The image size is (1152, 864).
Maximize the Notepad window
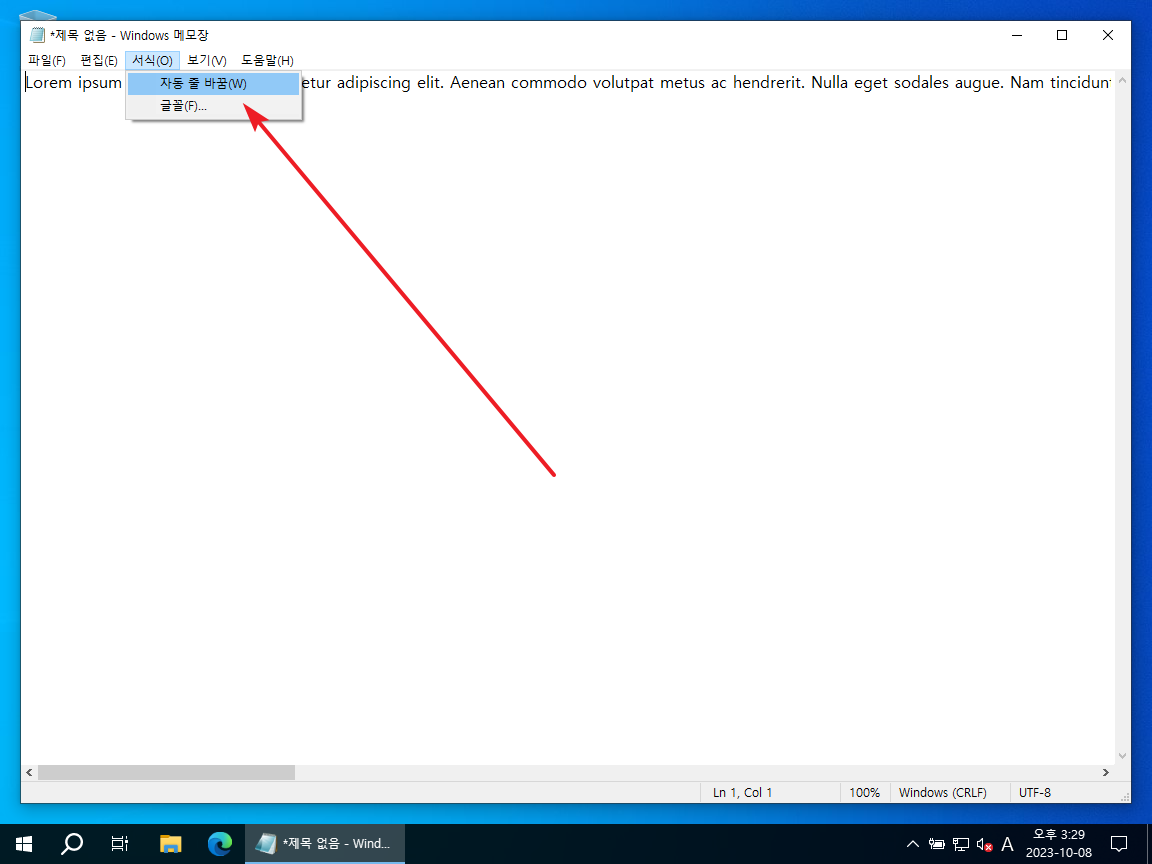tap(1062, 35)
